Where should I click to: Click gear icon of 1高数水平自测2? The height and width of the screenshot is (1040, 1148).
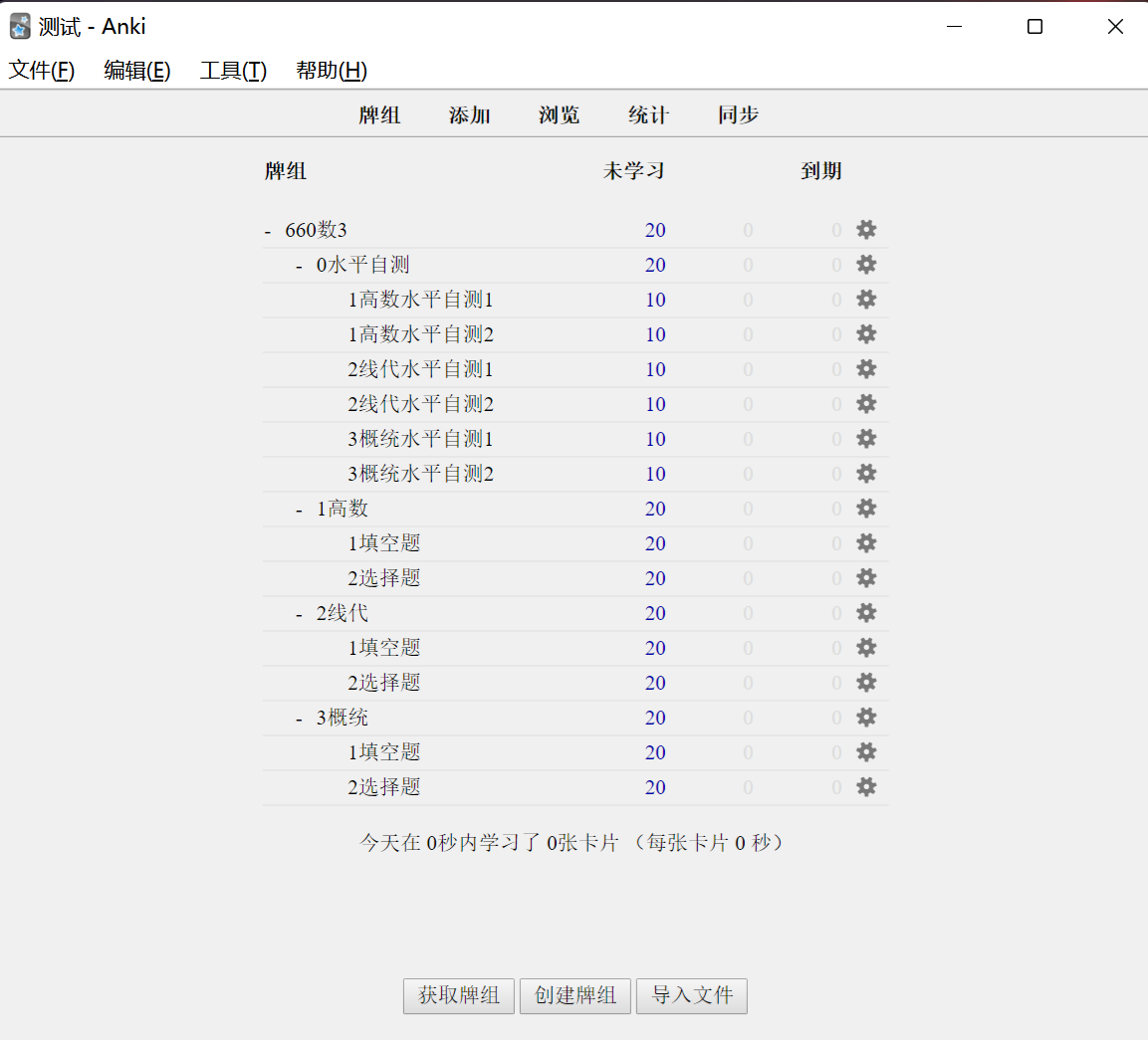(866, 334)
